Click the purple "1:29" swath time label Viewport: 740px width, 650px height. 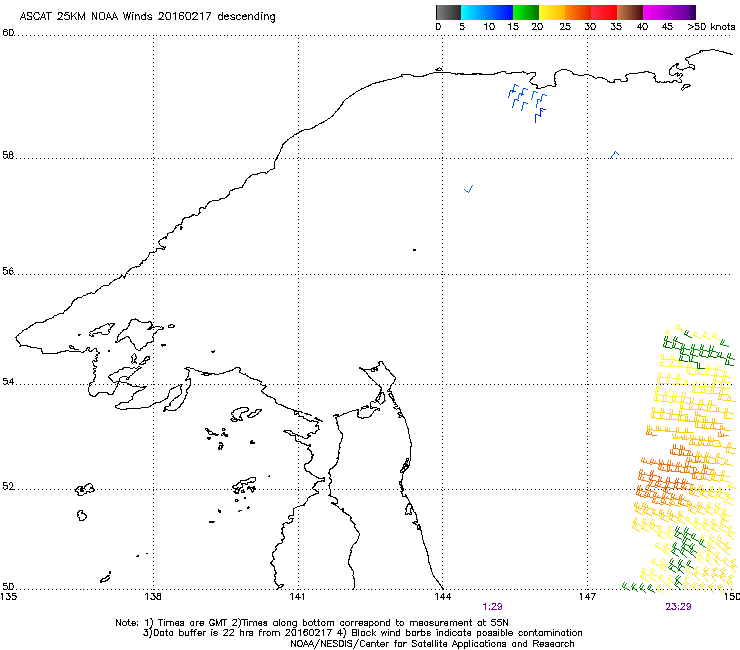[x=492, y=607]
